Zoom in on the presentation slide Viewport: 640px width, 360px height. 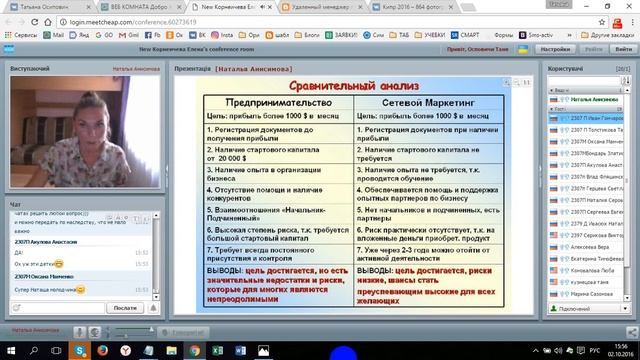(507, 82)
